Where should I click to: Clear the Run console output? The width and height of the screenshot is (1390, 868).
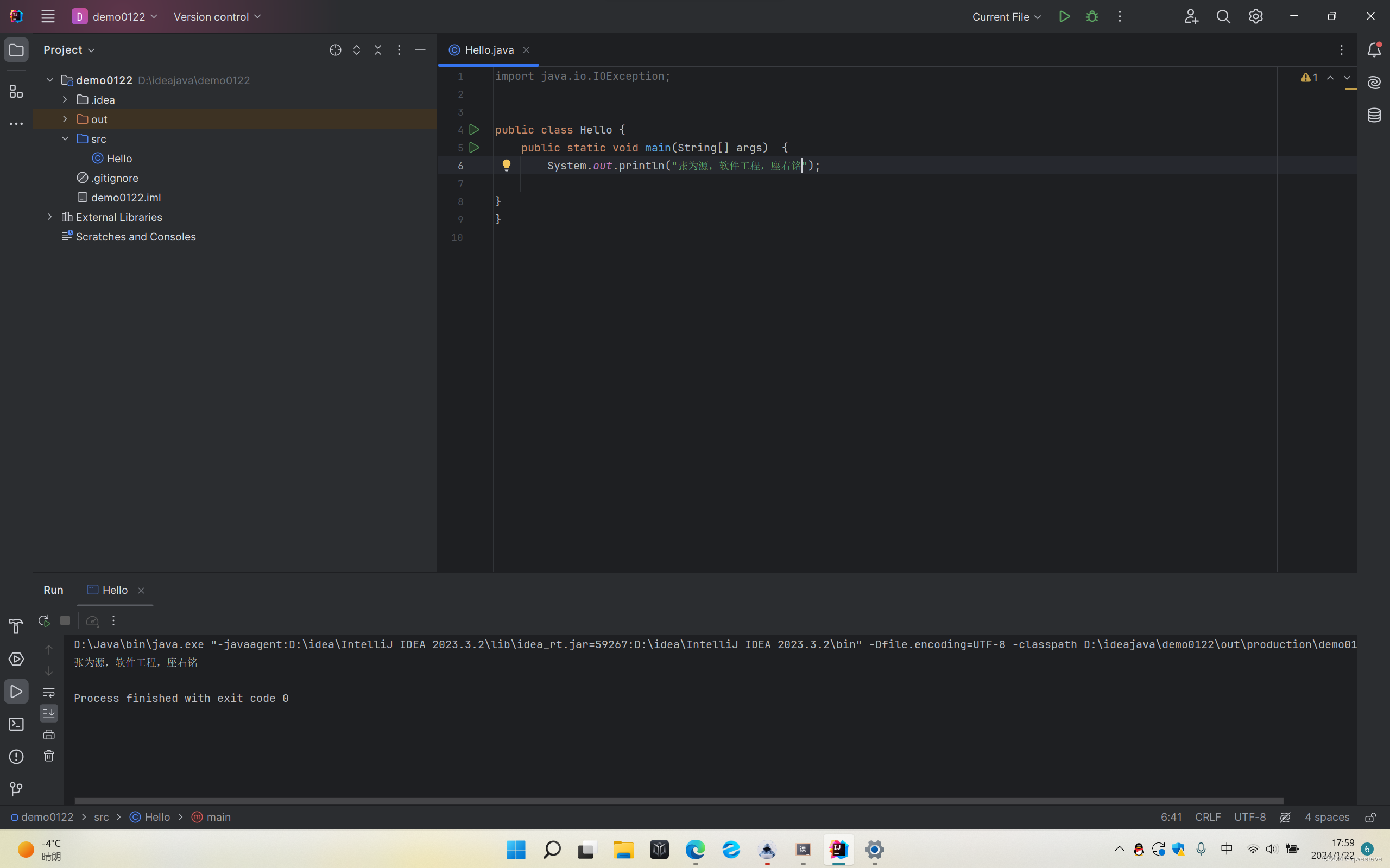(x=49, y=756)
